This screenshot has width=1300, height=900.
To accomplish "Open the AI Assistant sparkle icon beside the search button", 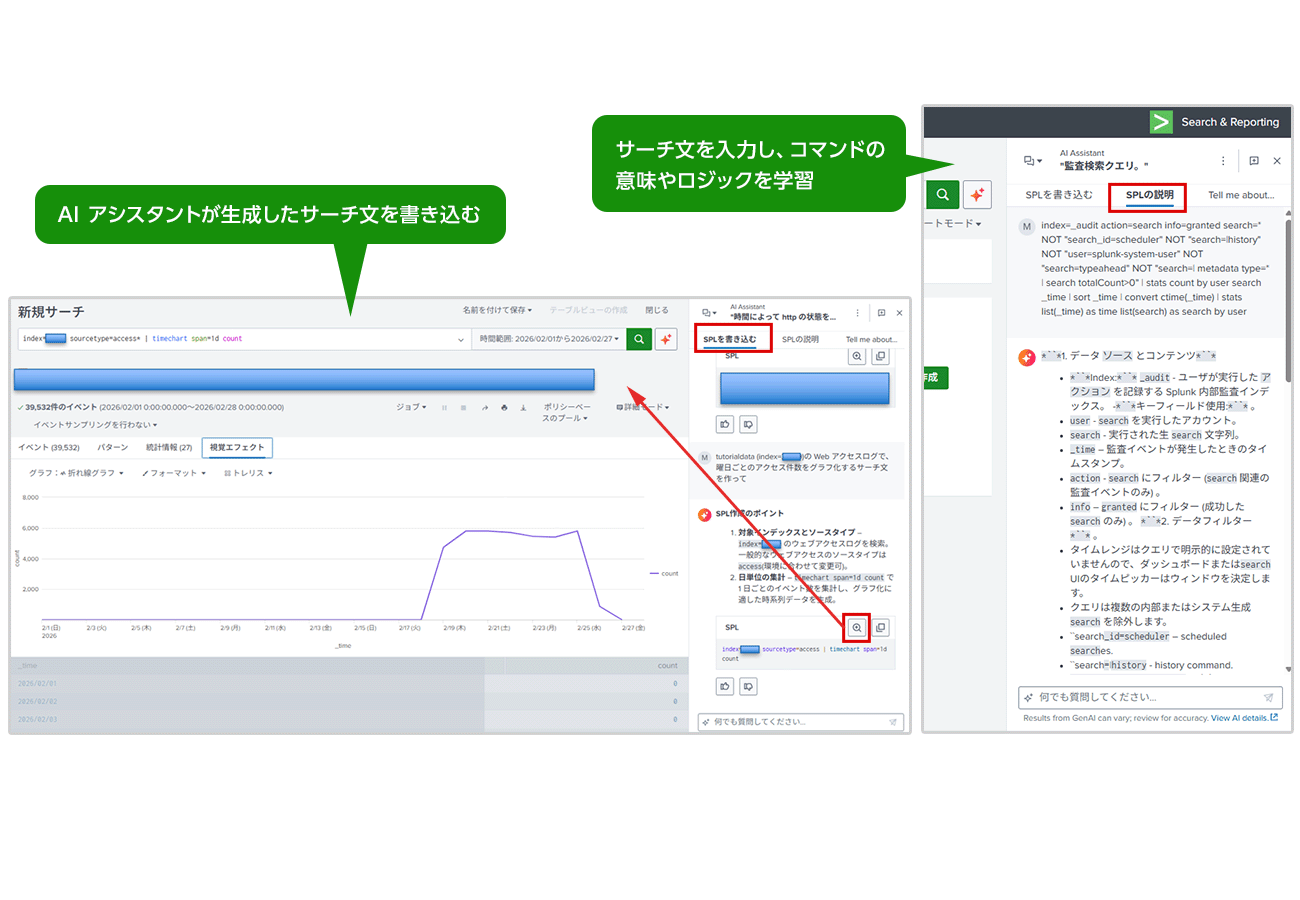I will coord(666,339).
